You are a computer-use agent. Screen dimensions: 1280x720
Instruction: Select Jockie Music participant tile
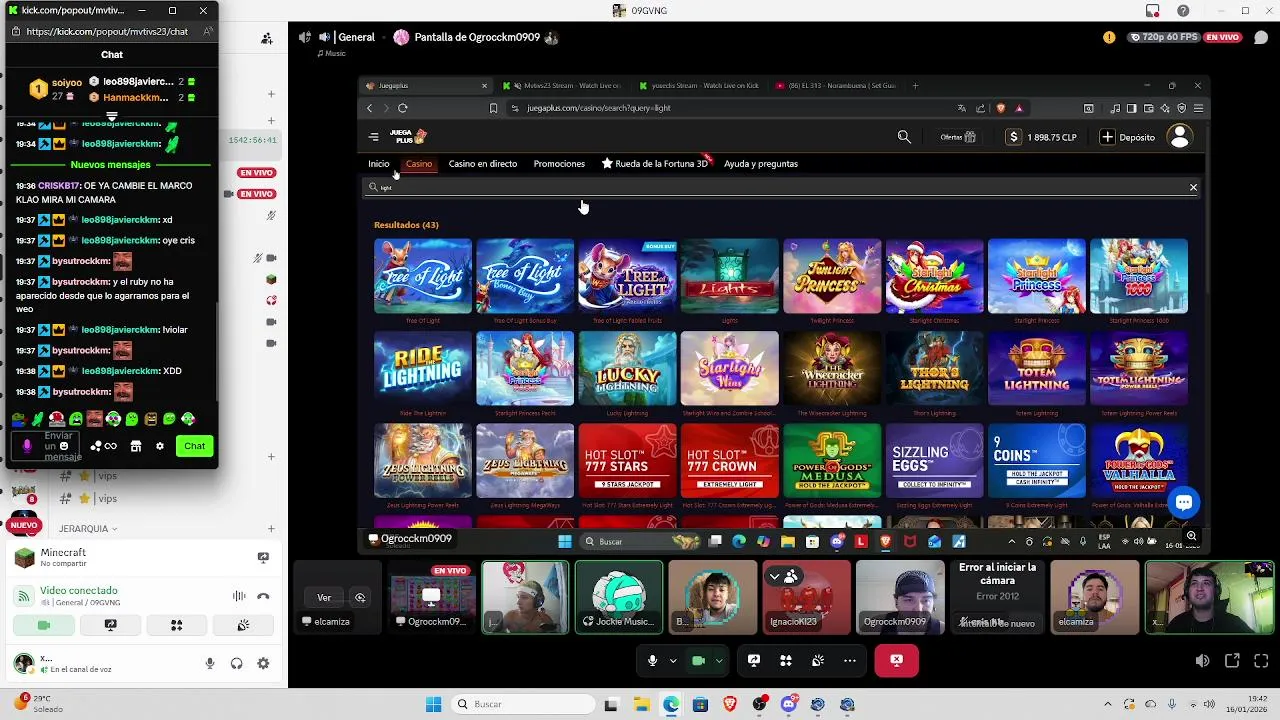[619, 597]
